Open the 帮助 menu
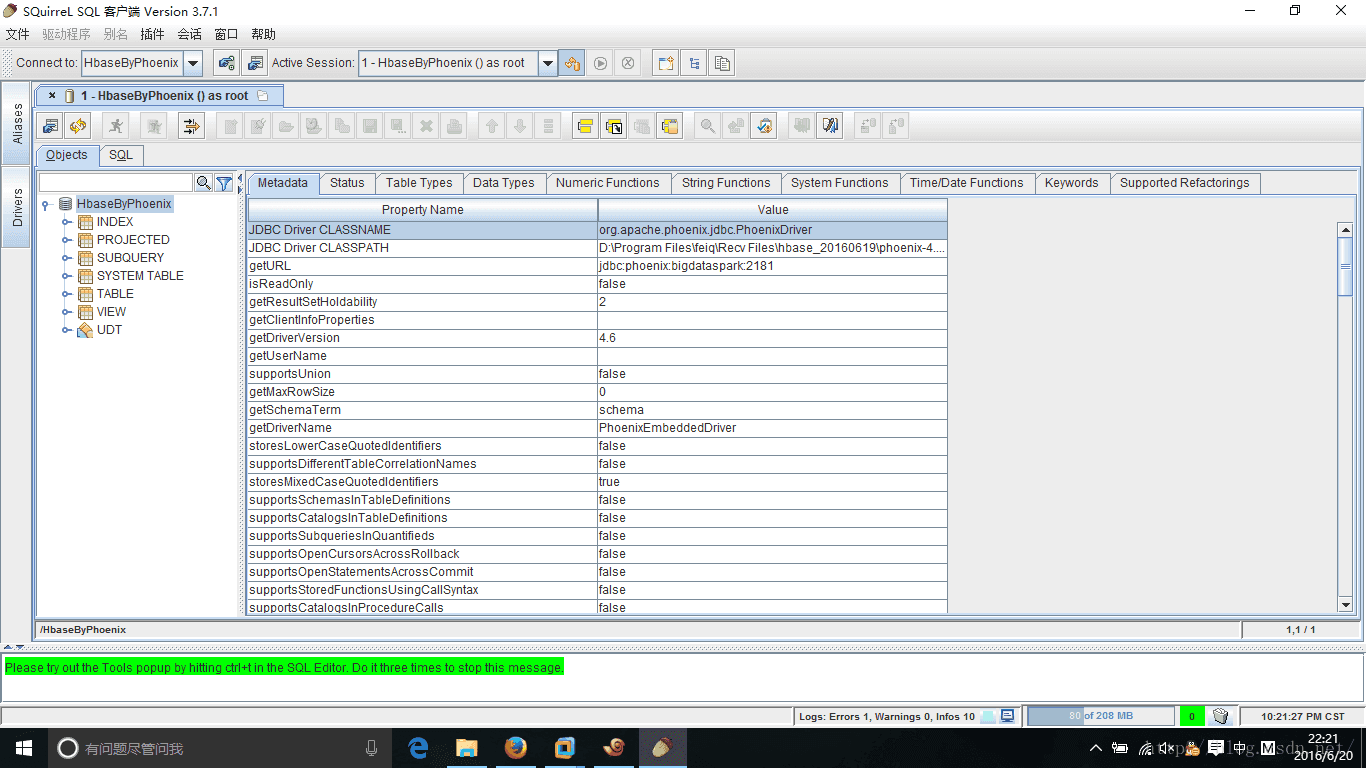This screenshot has height=768, width=1366. coord(263,34)
